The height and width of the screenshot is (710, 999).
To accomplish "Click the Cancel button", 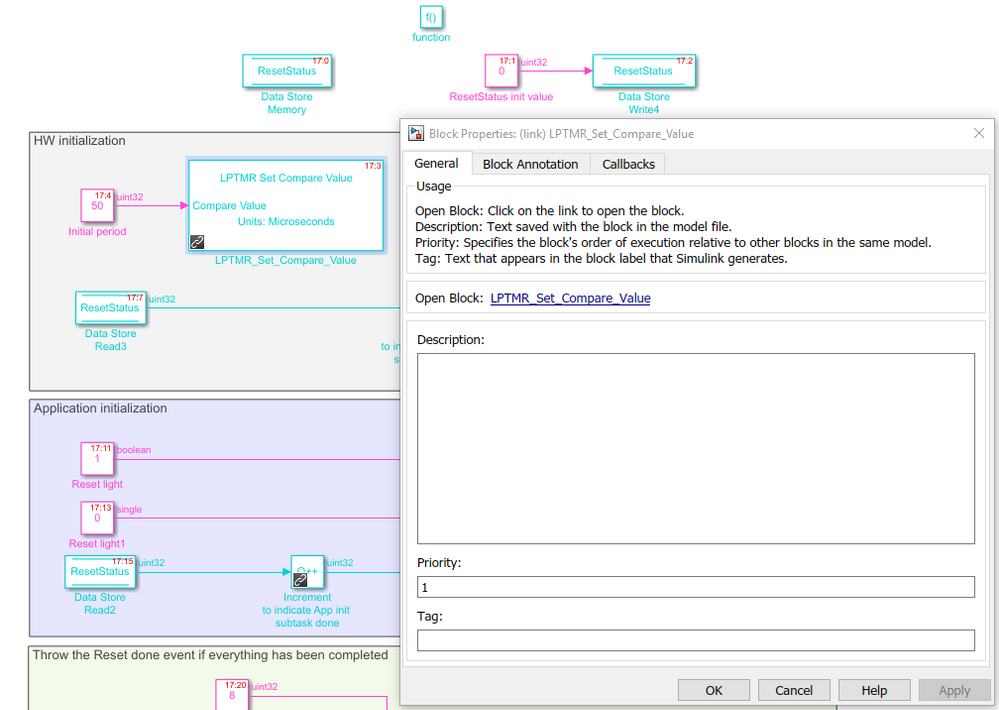I will point(794,690).
